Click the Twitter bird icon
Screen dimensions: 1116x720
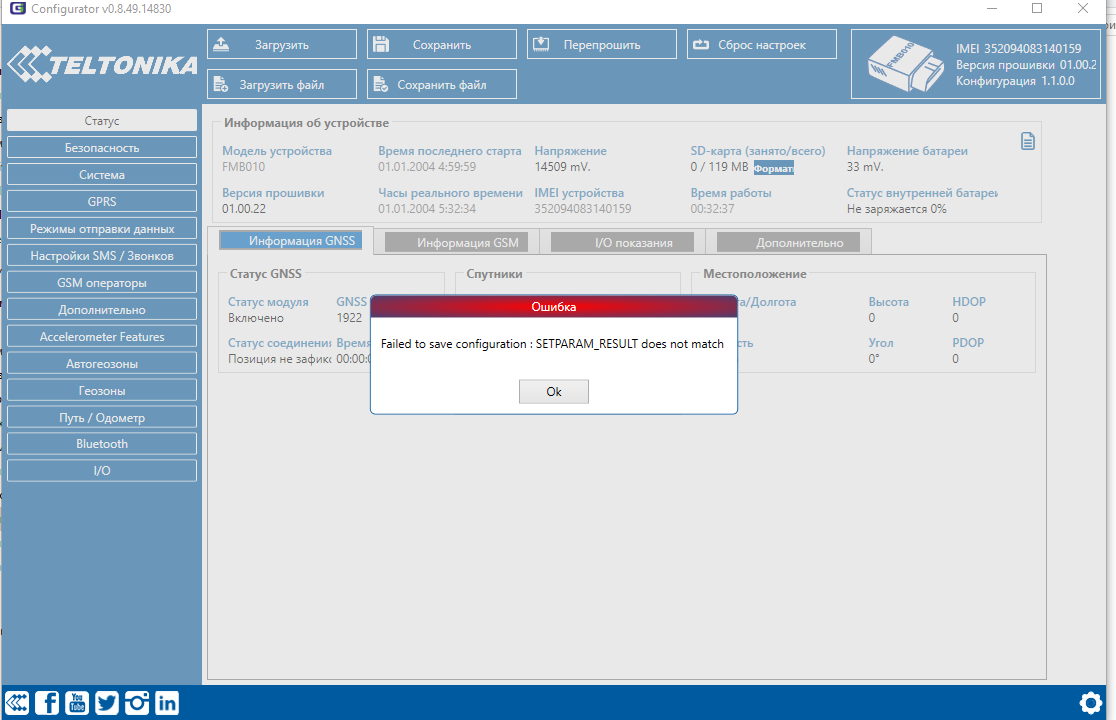(107, 703)
